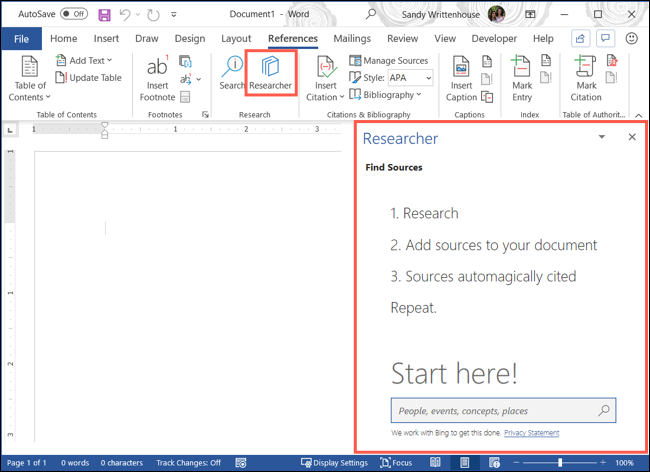Expand the Add Text dropdown

[84, 61]
